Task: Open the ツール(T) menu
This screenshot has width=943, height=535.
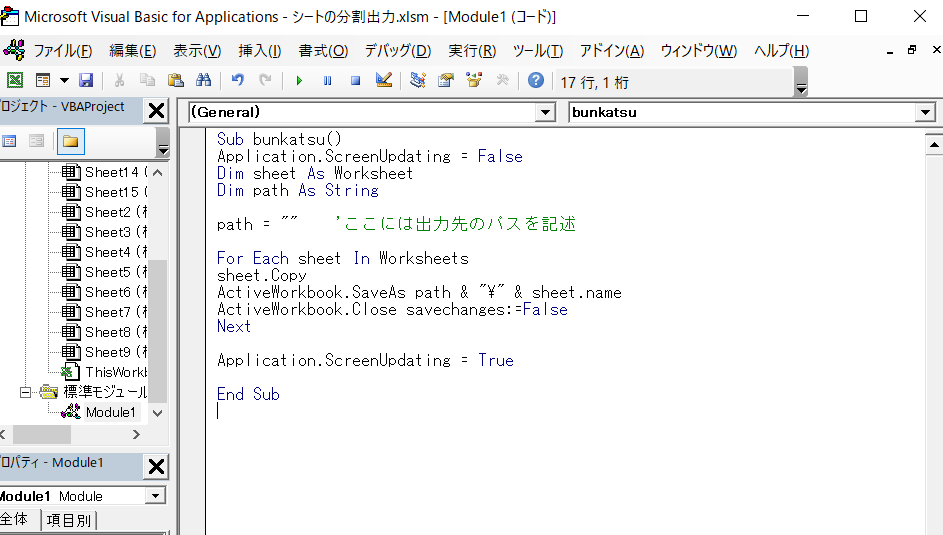Action: pos(538,50)
